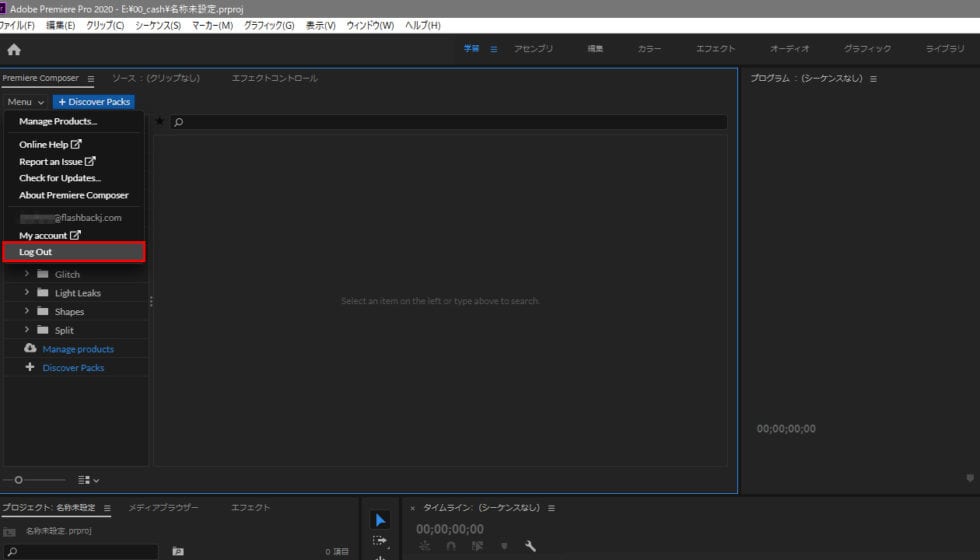Open the ヘルプ(H) menu
Screen dimensions: 980x560
coord(422,26)
